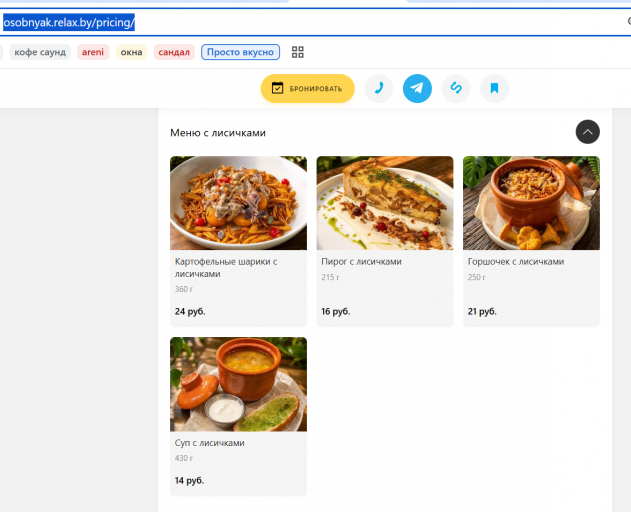631x512 pixels.
Task: Click the blue link chain icon
Action: pyautogui.click(x=456, y=88)
